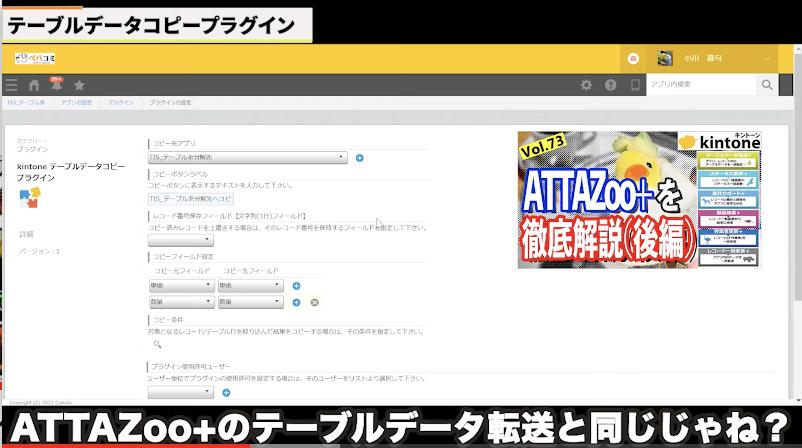Open notifications via the bell icon
Viewport: 802px width, 448px height.
[x=56, y=85]
